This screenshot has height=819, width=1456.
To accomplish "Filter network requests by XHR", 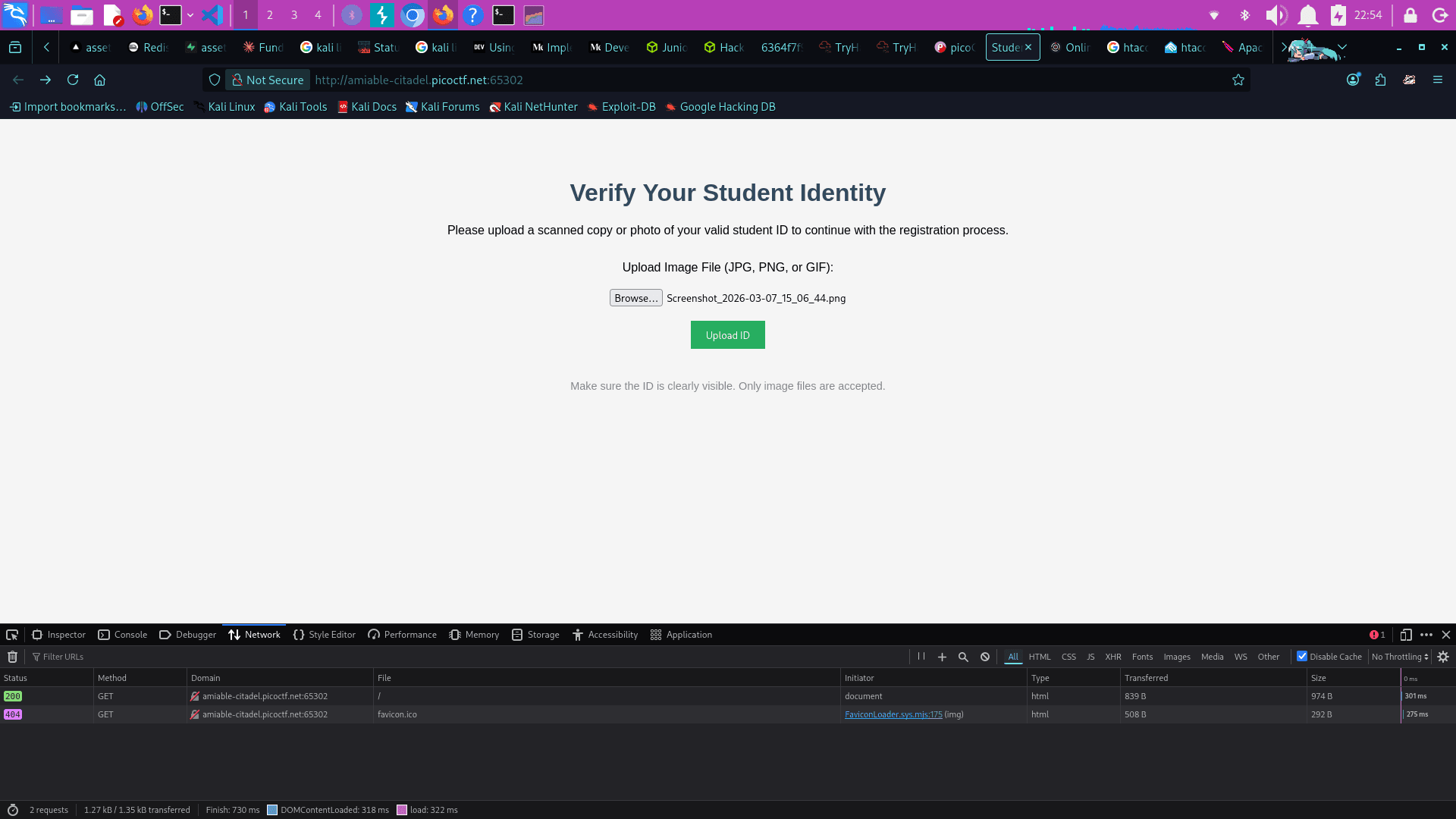I will pyautogui.click(x=1112, y=657).
